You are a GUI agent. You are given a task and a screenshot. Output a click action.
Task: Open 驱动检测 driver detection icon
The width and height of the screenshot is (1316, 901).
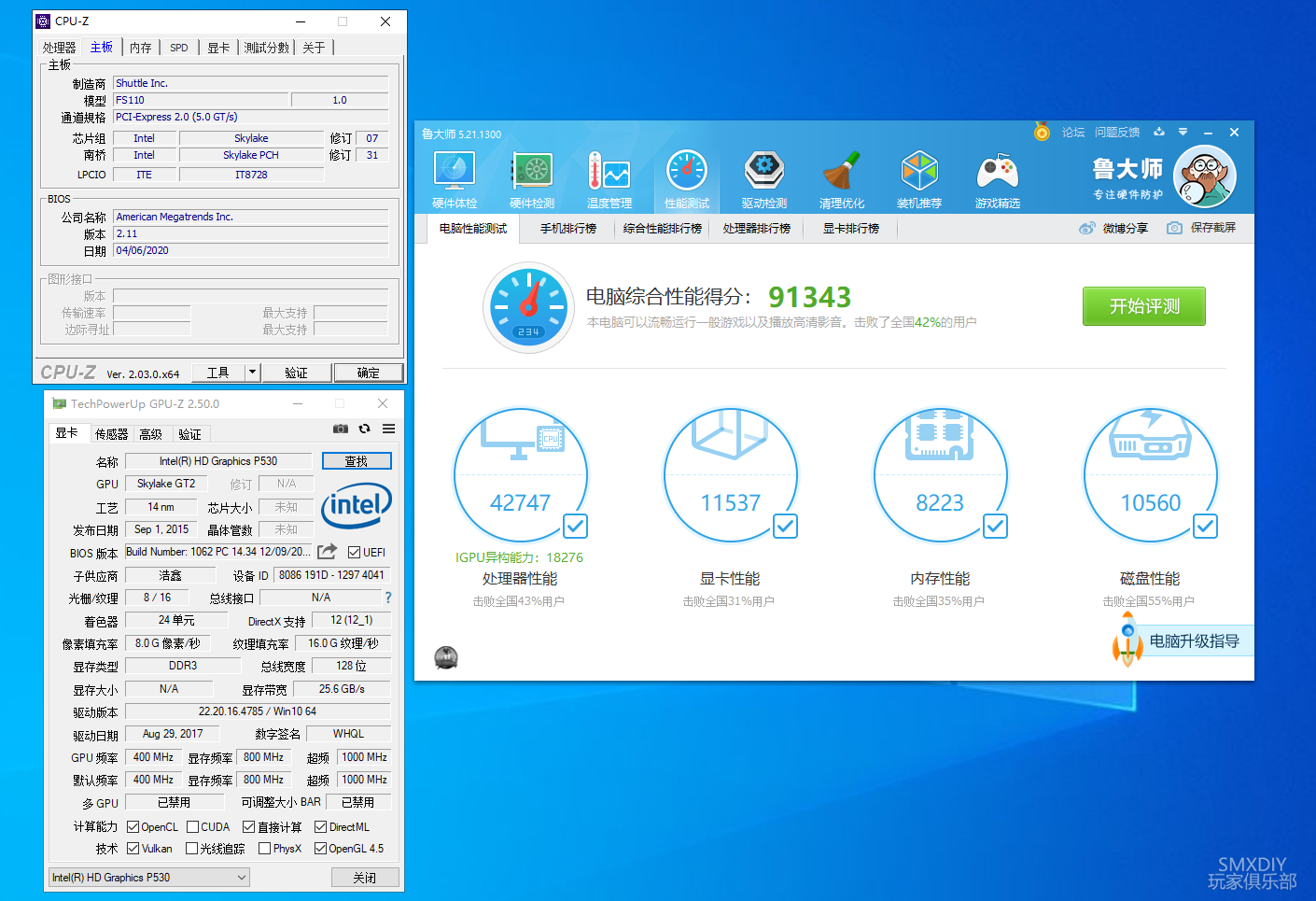pyautogui.click(x=764, y=180)
